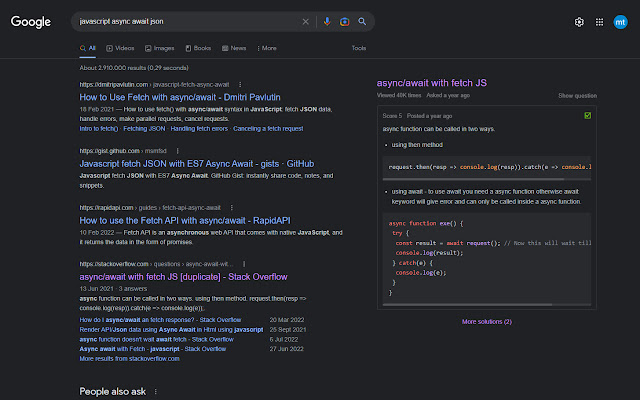This screenshot has height=400, width=640.
Task: Open options menu for stackoverflow.com result
Action: point(244,264)
